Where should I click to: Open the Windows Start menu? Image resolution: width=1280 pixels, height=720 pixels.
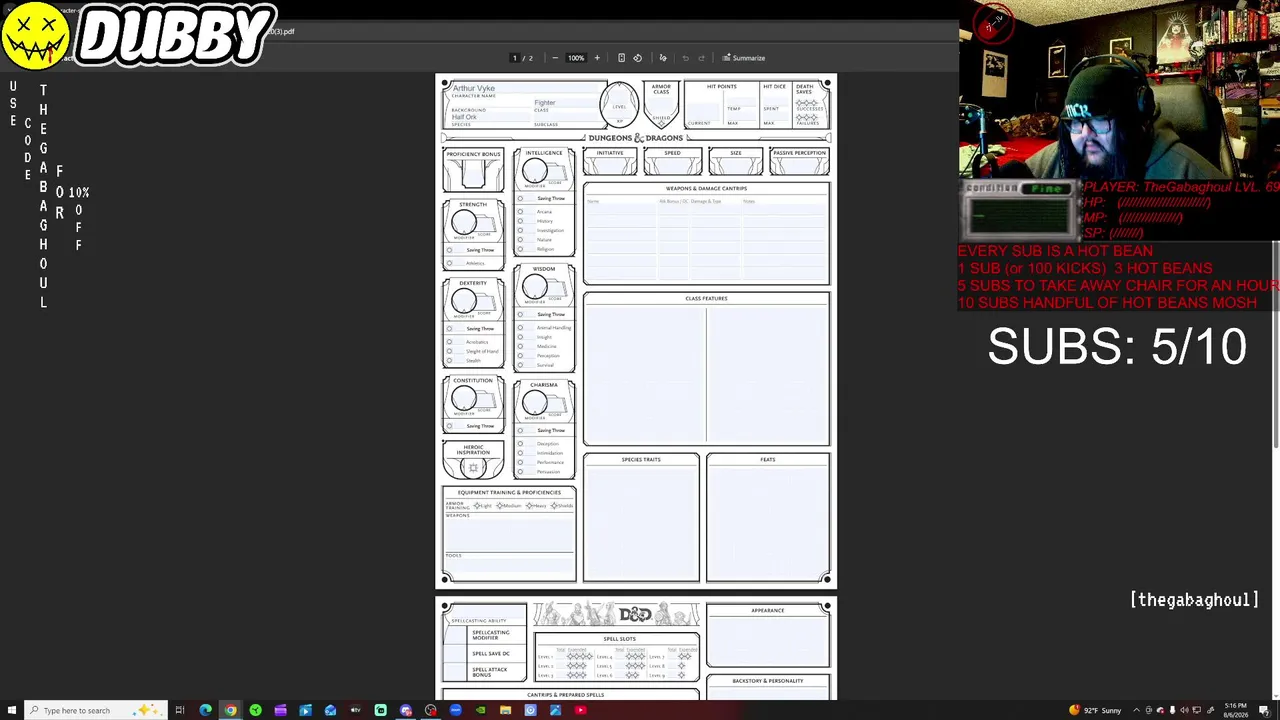(11, 710)
